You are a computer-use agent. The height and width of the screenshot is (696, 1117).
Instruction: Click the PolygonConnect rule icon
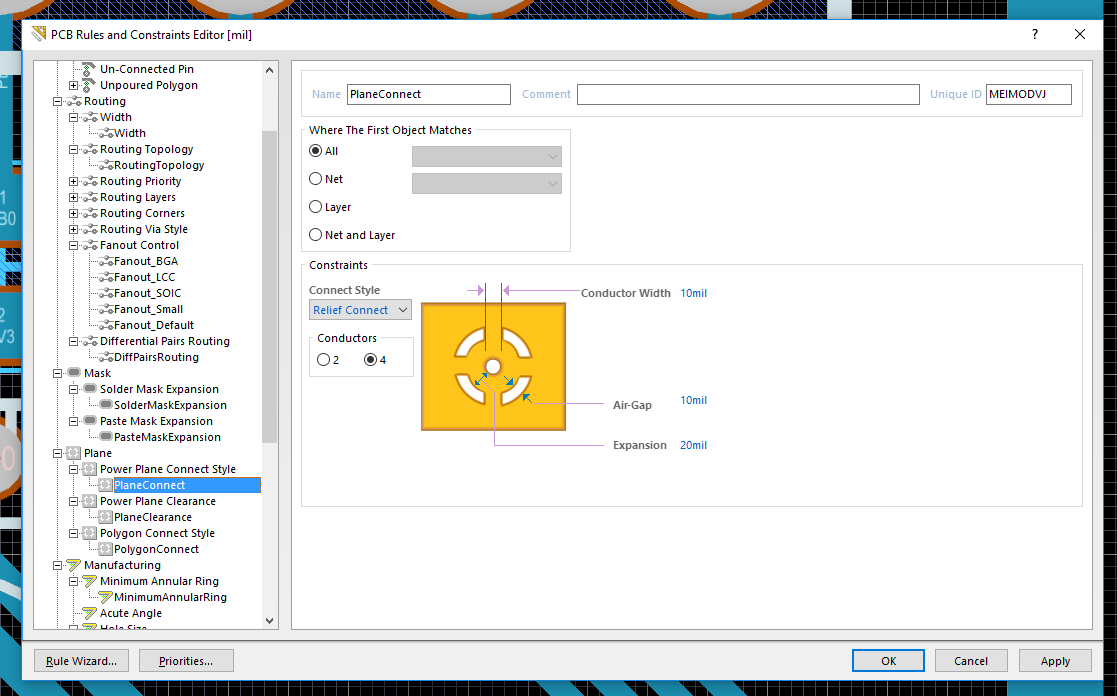click(x=105, y=549)
